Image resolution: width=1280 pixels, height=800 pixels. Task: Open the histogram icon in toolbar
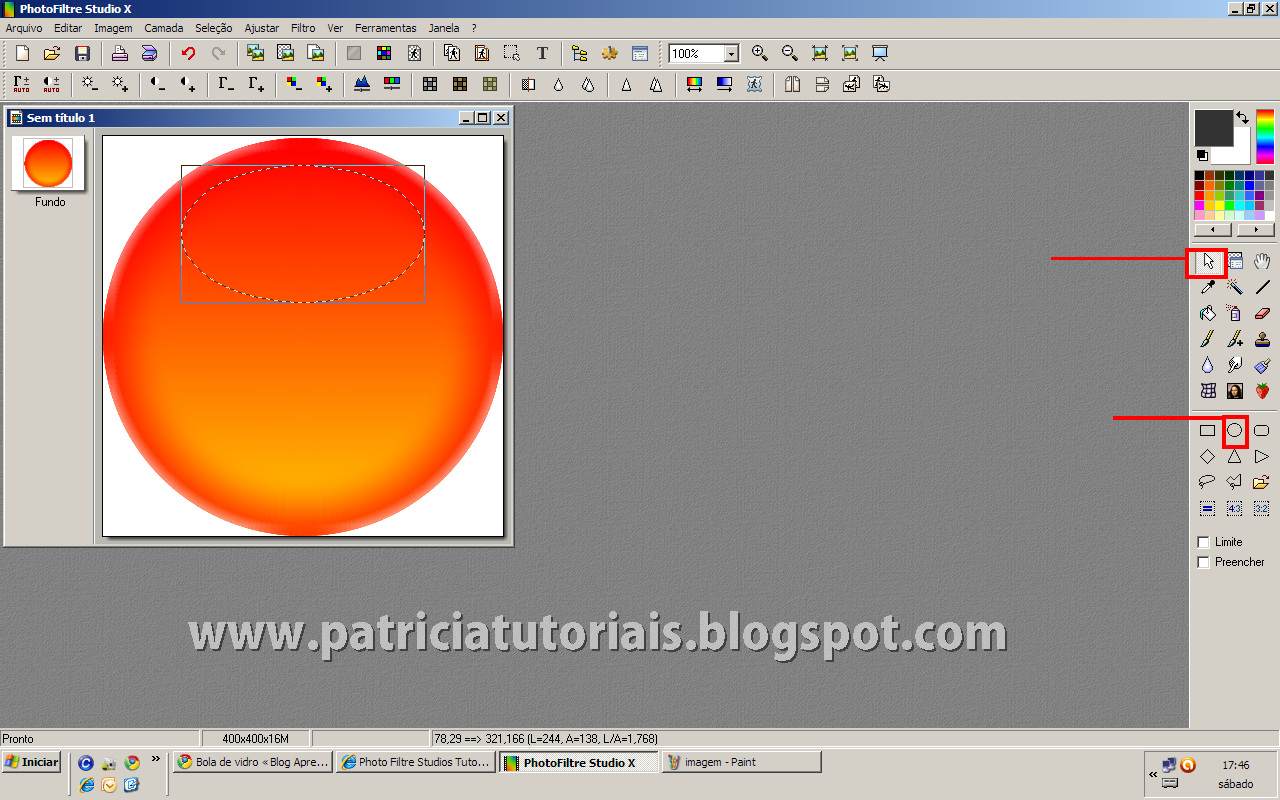[x=362, y=85]
